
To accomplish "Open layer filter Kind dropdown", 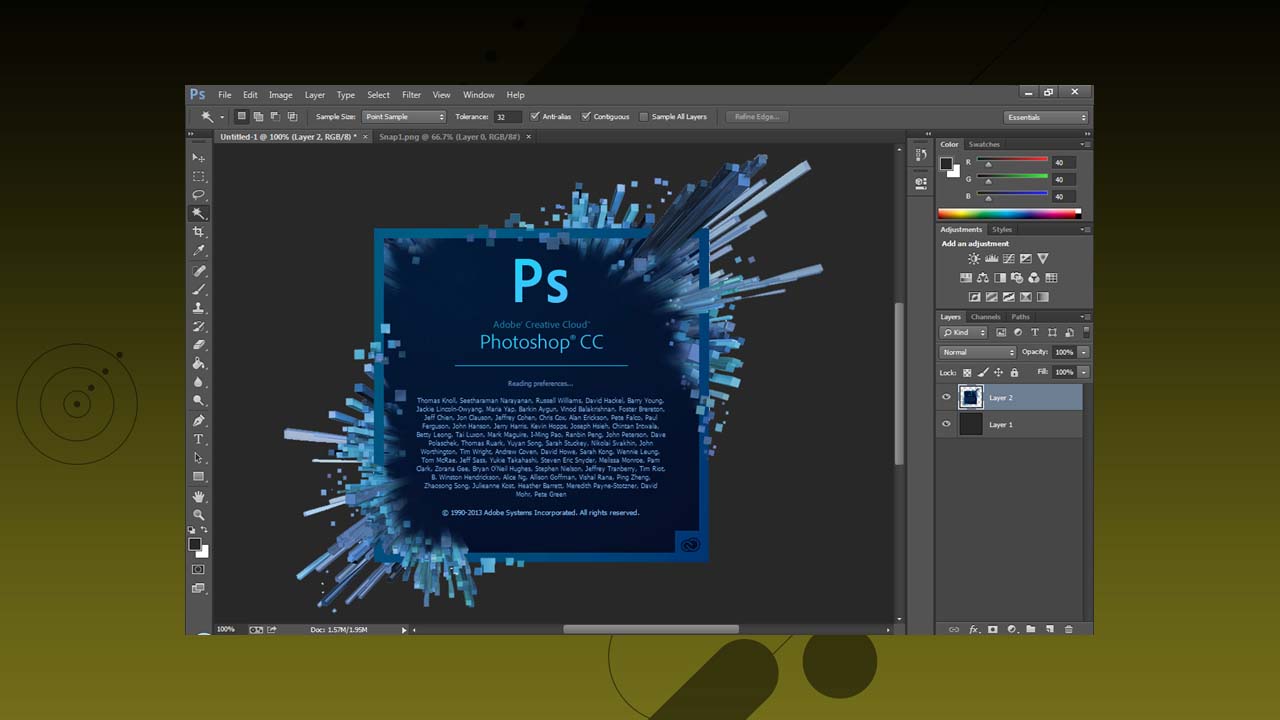I will click(964, 332).
